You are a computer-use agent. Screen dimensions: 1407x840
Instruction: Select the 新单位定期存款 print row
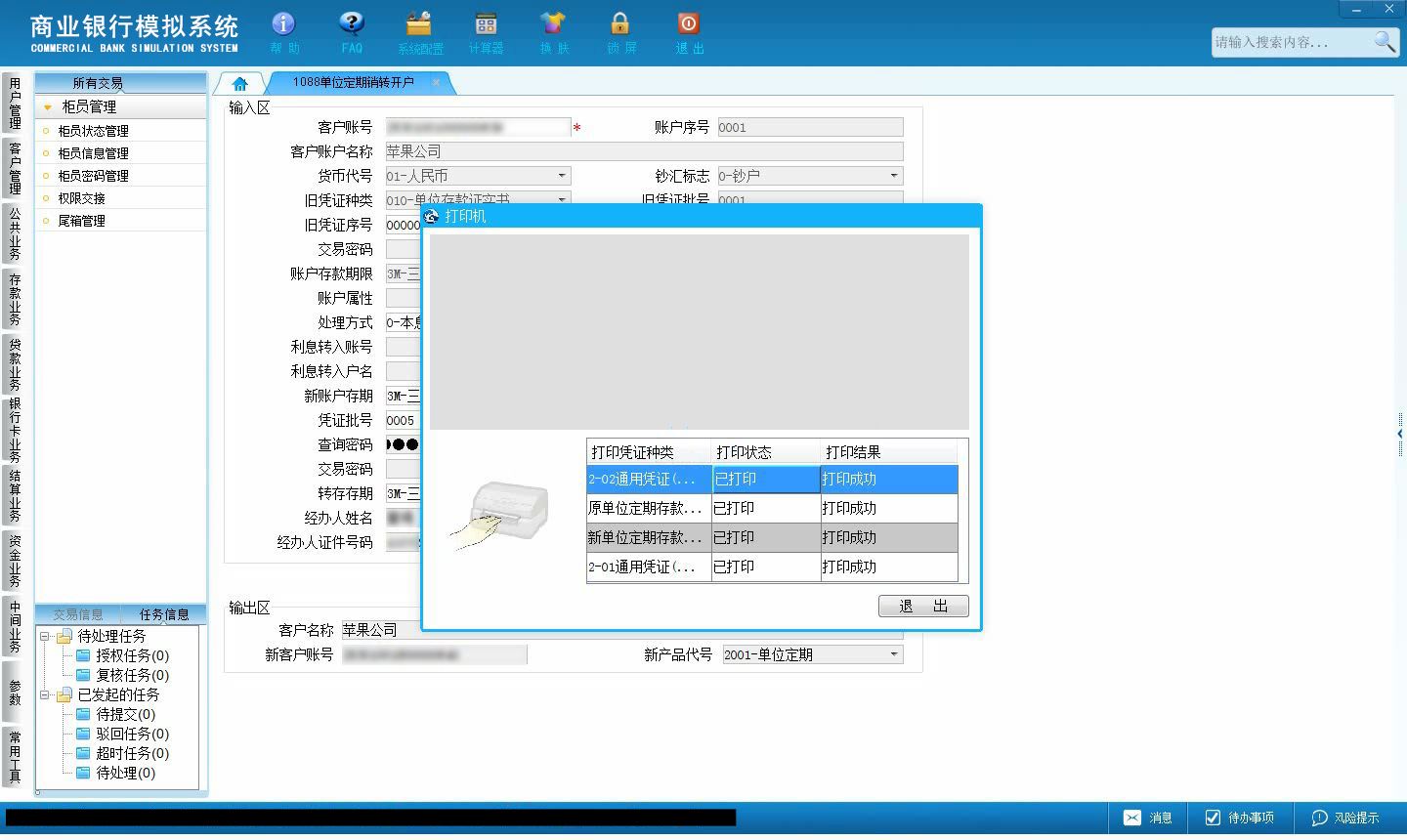[x=772, y=537]
